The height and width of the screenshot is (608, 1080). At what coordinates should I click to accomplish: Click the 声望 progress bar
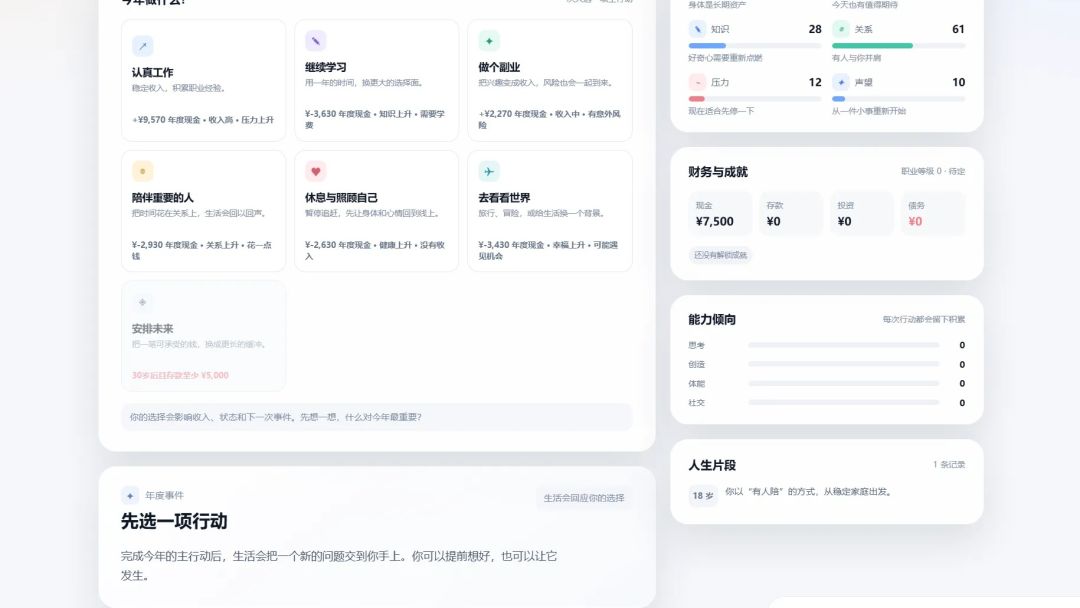tap(898, 98)
